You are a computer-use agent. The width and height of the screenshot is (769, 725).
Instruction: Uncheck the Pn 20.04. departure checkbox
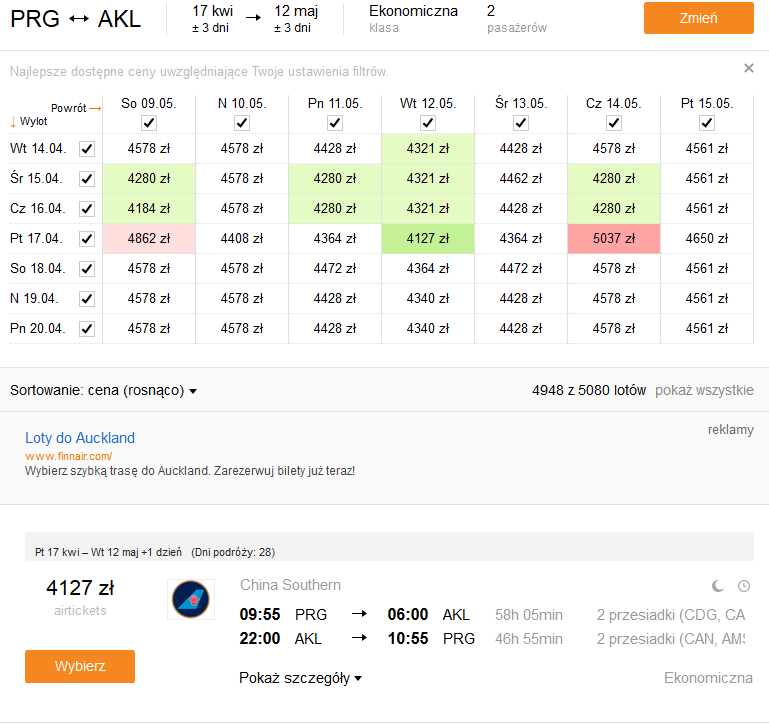(87, 329)
